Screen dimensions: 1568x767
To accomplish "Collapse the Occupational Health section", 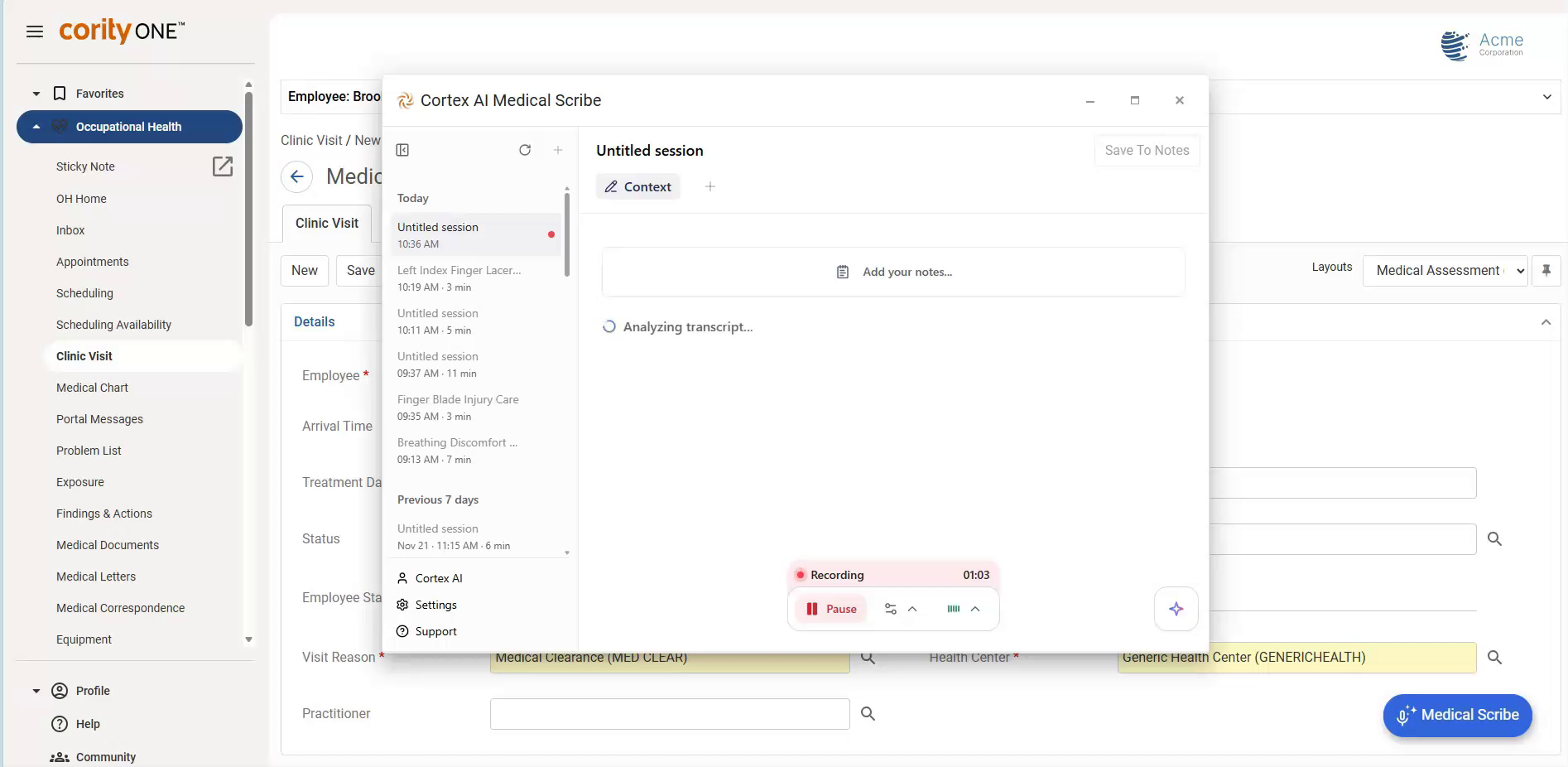I will coord(36,126).
